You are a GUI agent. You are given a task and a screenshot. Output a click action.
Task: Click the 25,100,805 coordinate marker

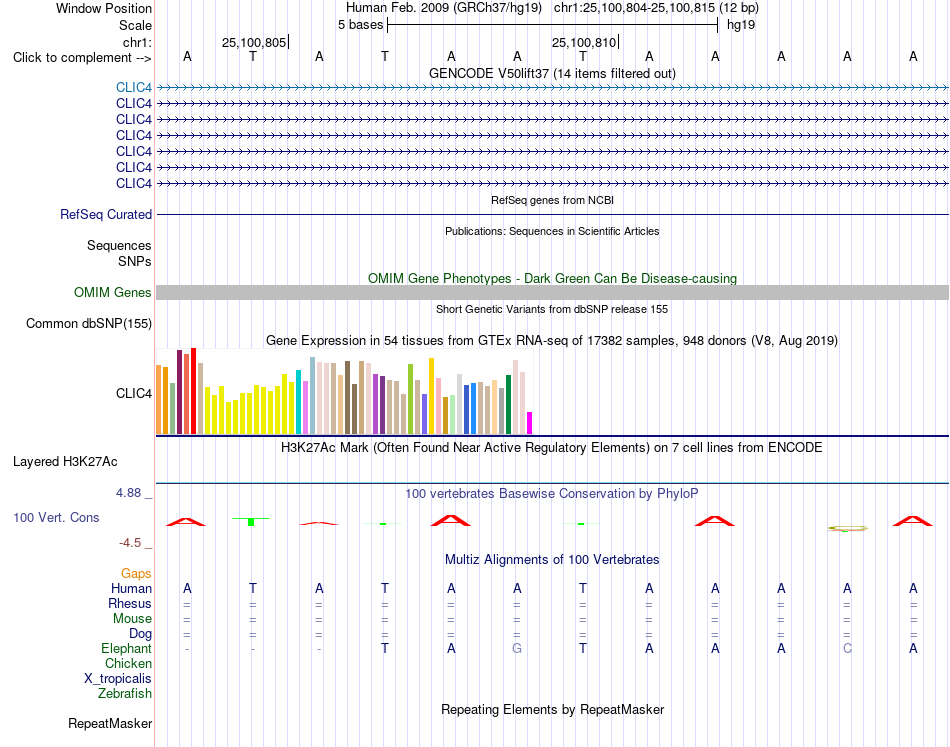coord(254,42)
